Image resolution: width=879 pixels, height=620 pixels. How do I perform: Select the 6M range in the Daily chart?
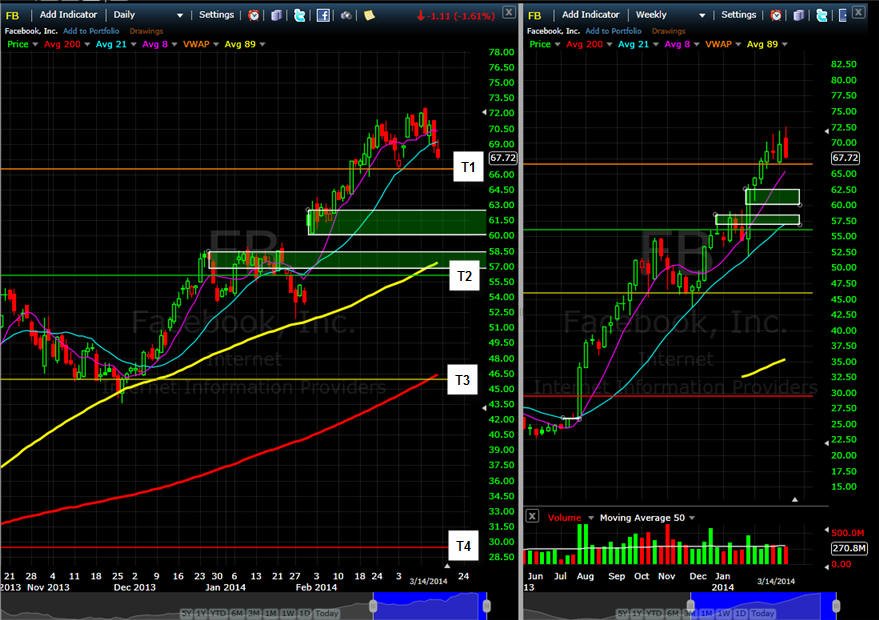point(237,613)
